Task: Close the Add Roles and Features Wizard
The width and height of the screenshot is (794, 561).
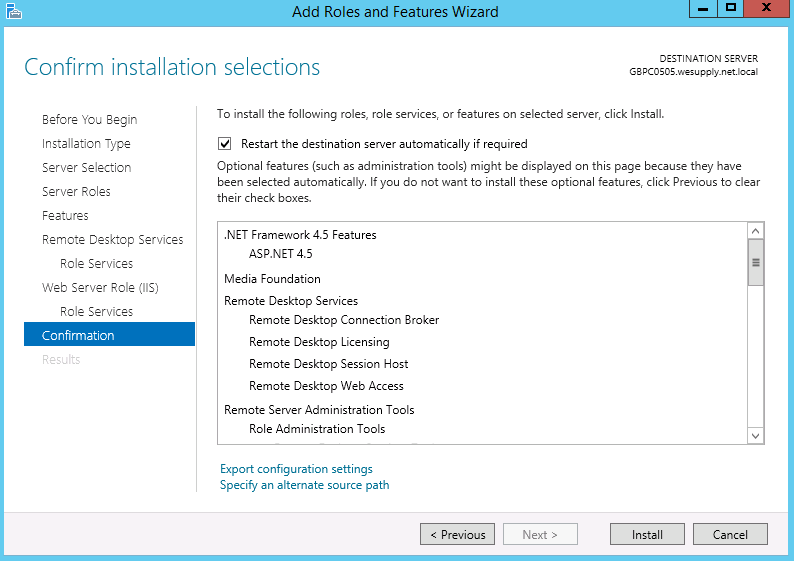Action: (x=767, y=8)
